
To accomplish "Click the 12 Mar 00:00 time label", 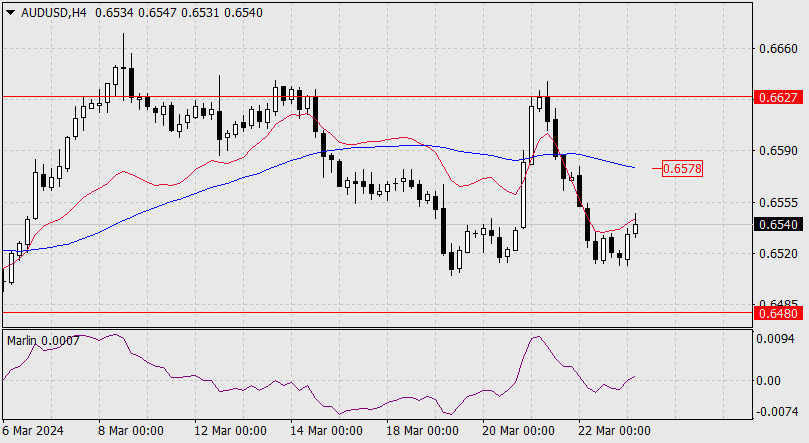I will point(230,431).
